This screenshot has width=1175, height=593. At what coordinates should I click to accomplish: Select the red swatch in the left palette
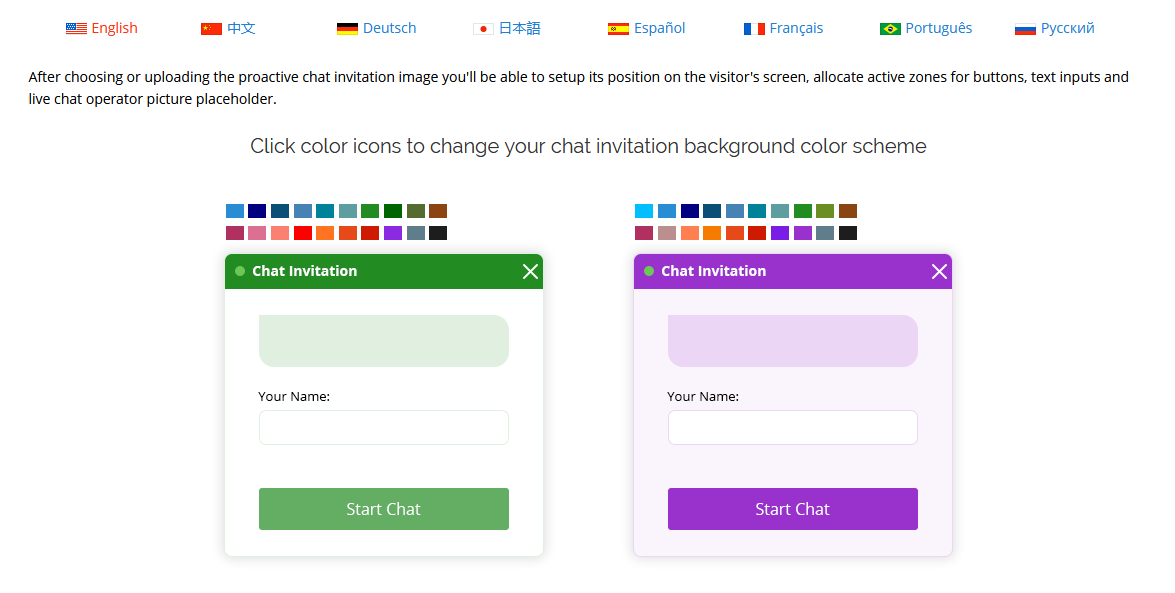(302, 233)
